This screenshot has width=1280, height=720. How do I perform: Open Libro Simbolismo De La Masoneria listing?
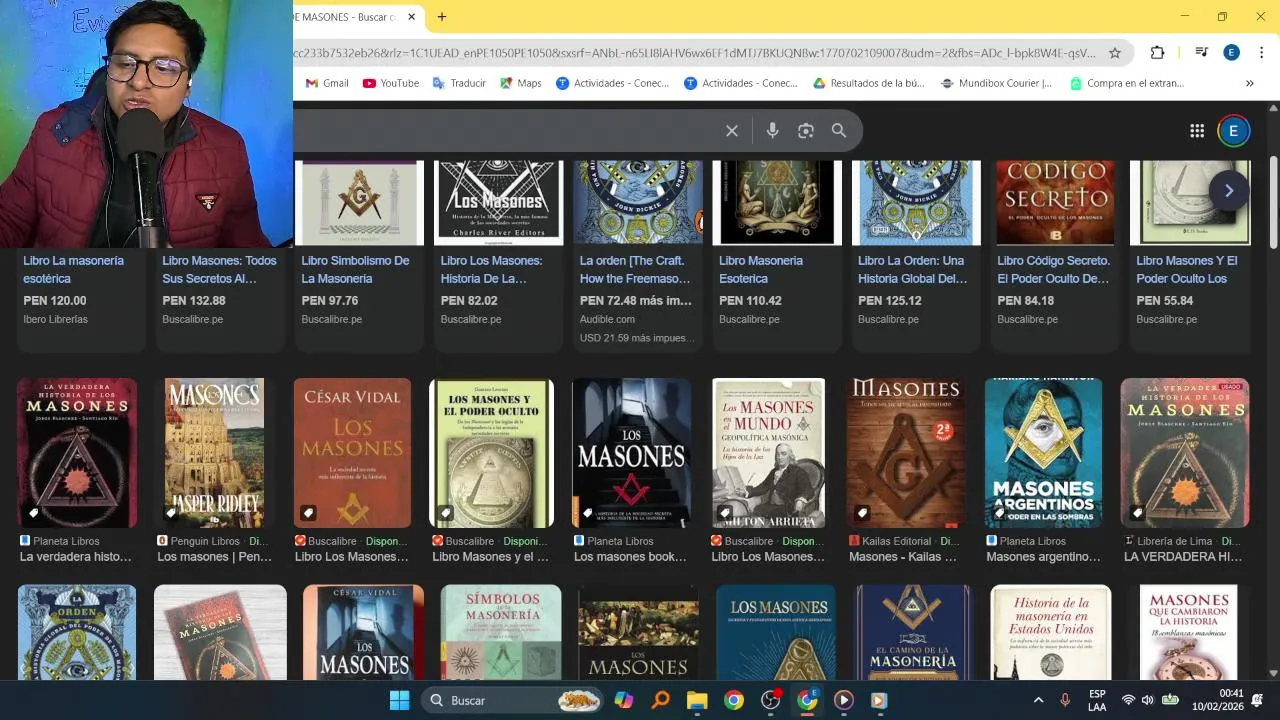point(355,270)
